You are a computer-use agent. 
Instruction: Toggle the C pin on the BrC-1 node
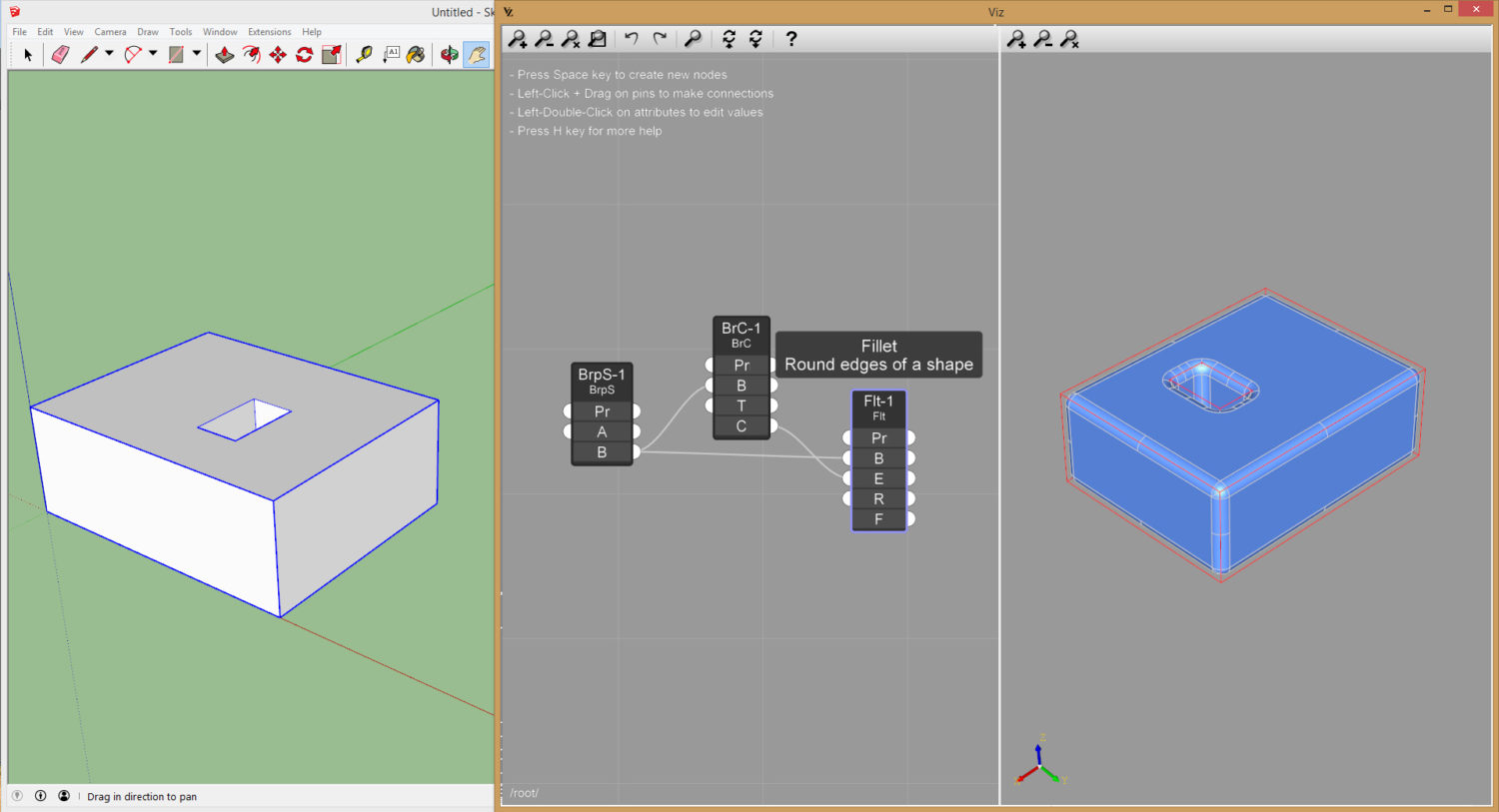(x=742, y=425)
